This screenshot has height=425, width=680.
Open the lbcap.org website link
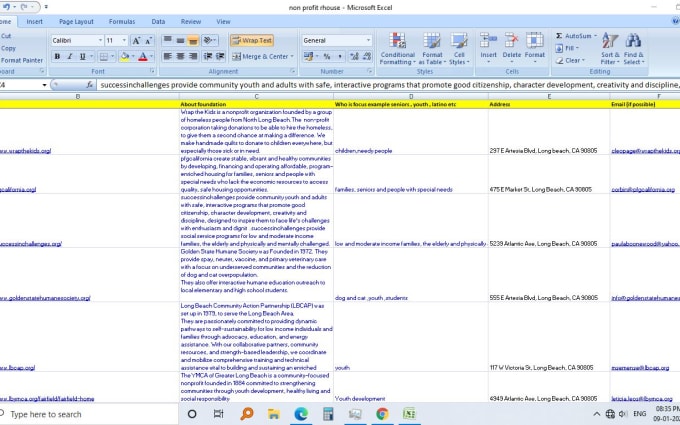[17, 368]
